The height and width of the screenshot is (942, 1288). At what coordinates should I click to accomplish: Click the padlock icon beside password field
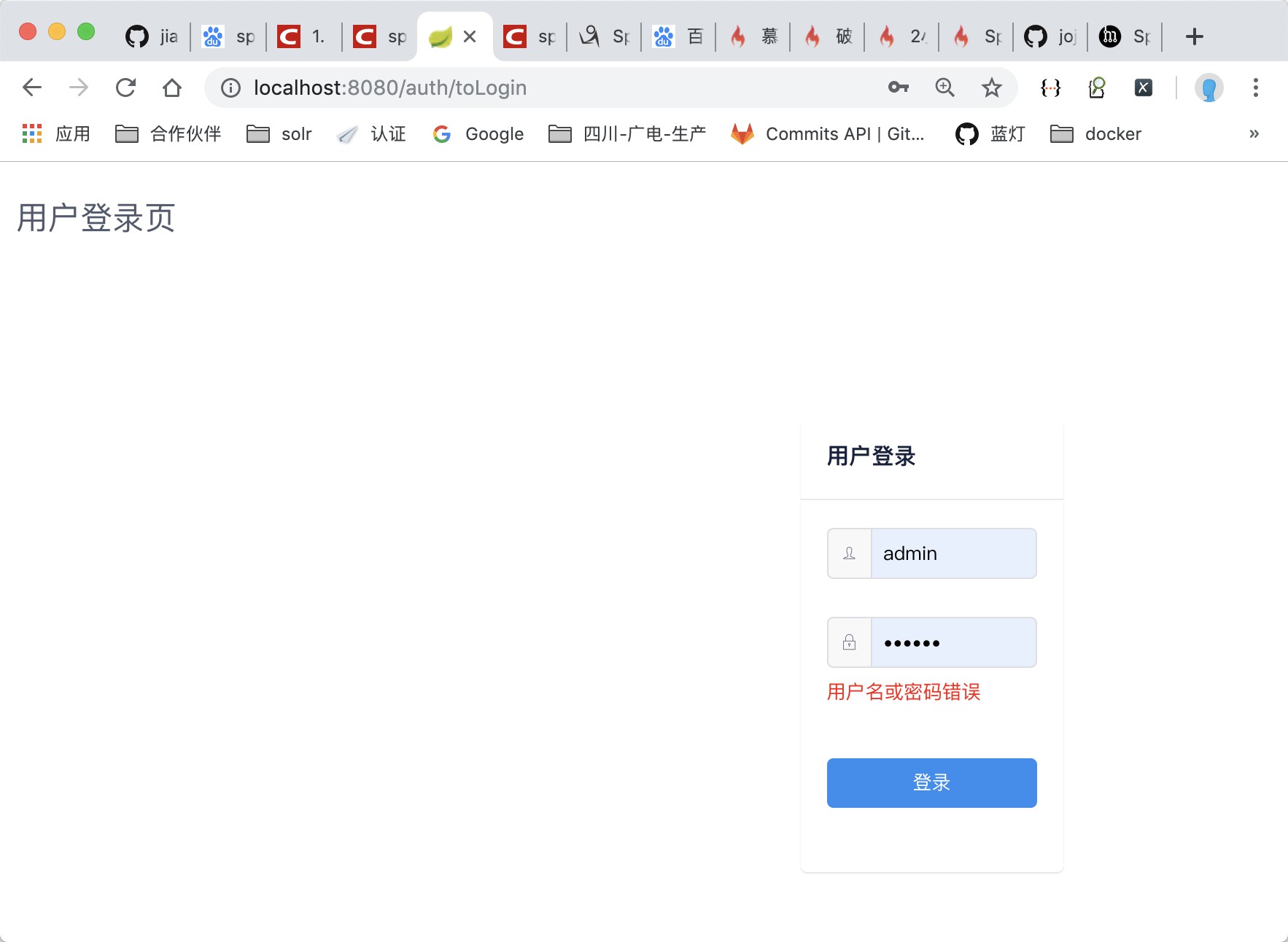(848, 642)
